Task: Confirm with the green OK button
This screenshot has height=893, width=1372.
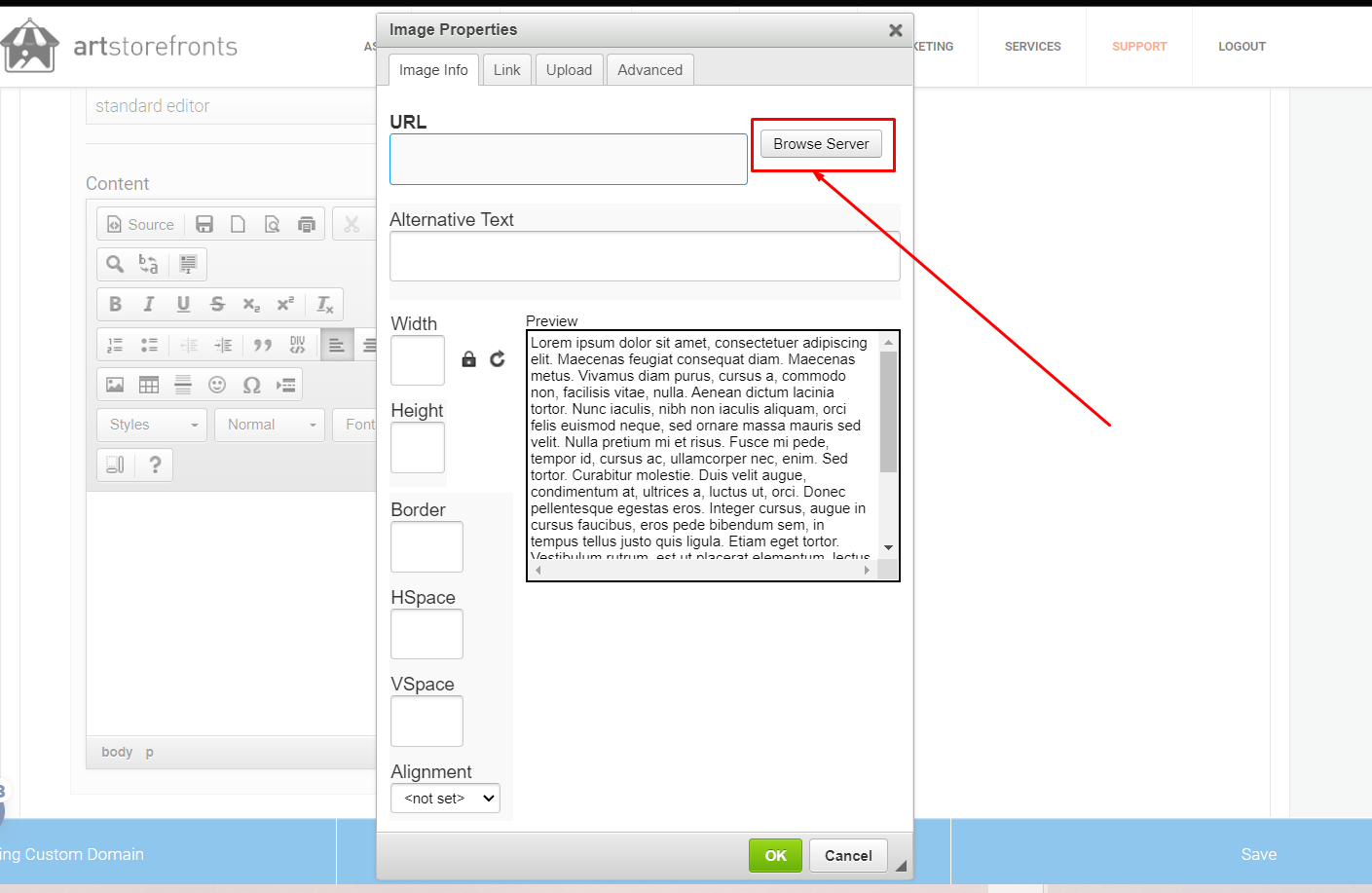Action: (775, 855)
